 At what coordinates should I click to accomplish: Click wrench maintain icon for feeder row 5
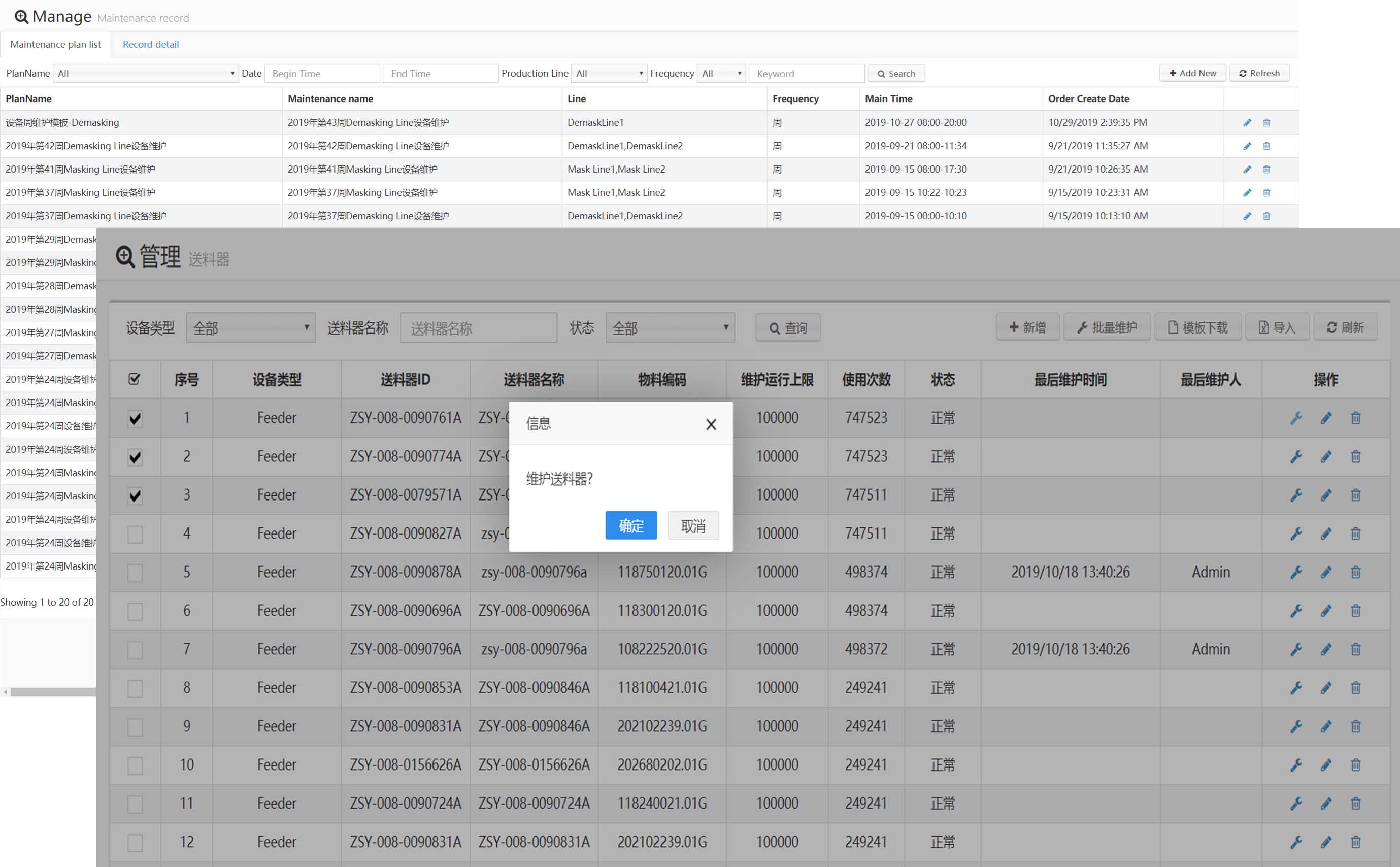click(x=1295, y=572)
